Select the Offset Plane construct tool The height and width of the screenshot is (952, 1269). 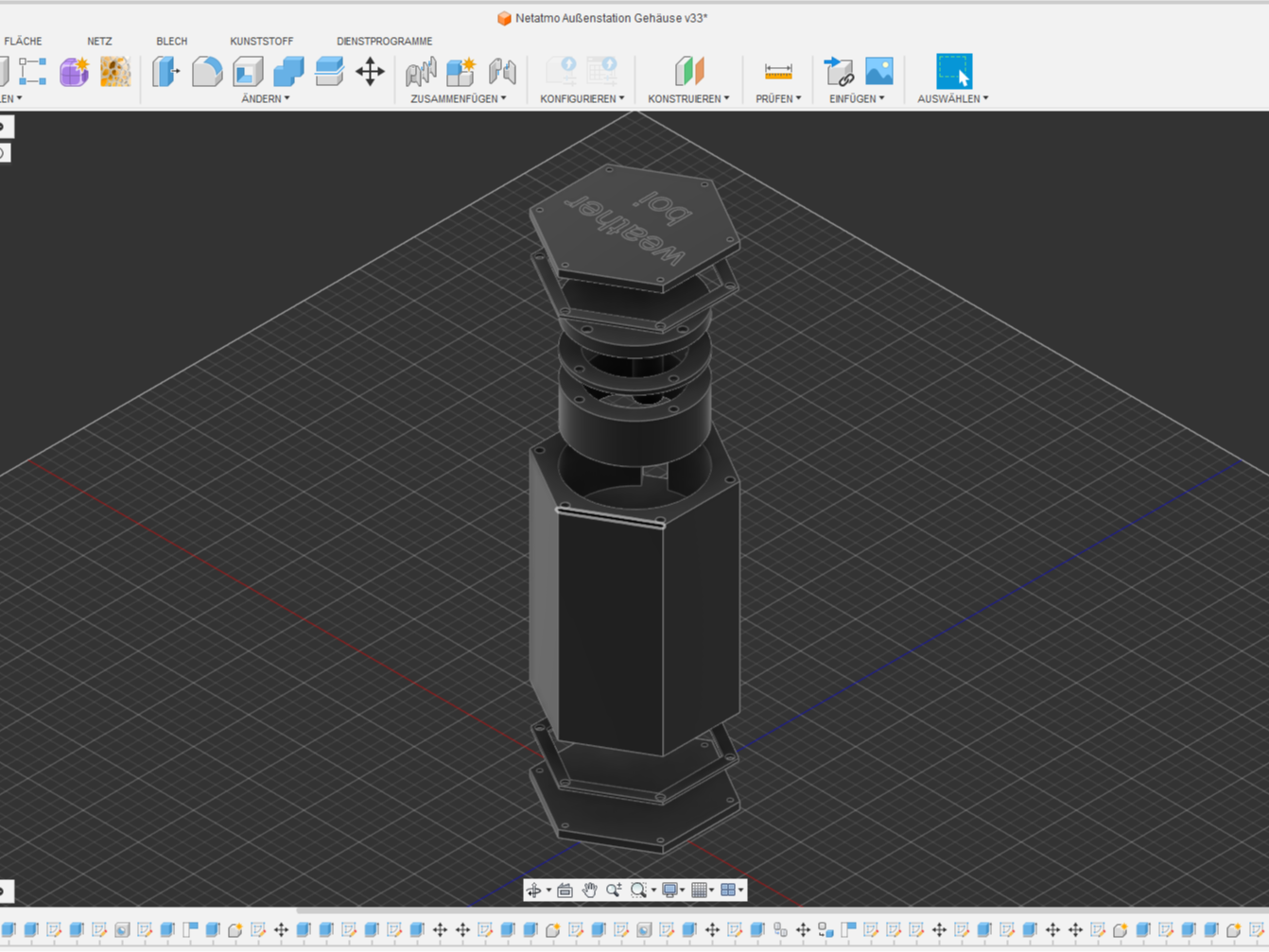pyautogui.click(x=689, y=71)
